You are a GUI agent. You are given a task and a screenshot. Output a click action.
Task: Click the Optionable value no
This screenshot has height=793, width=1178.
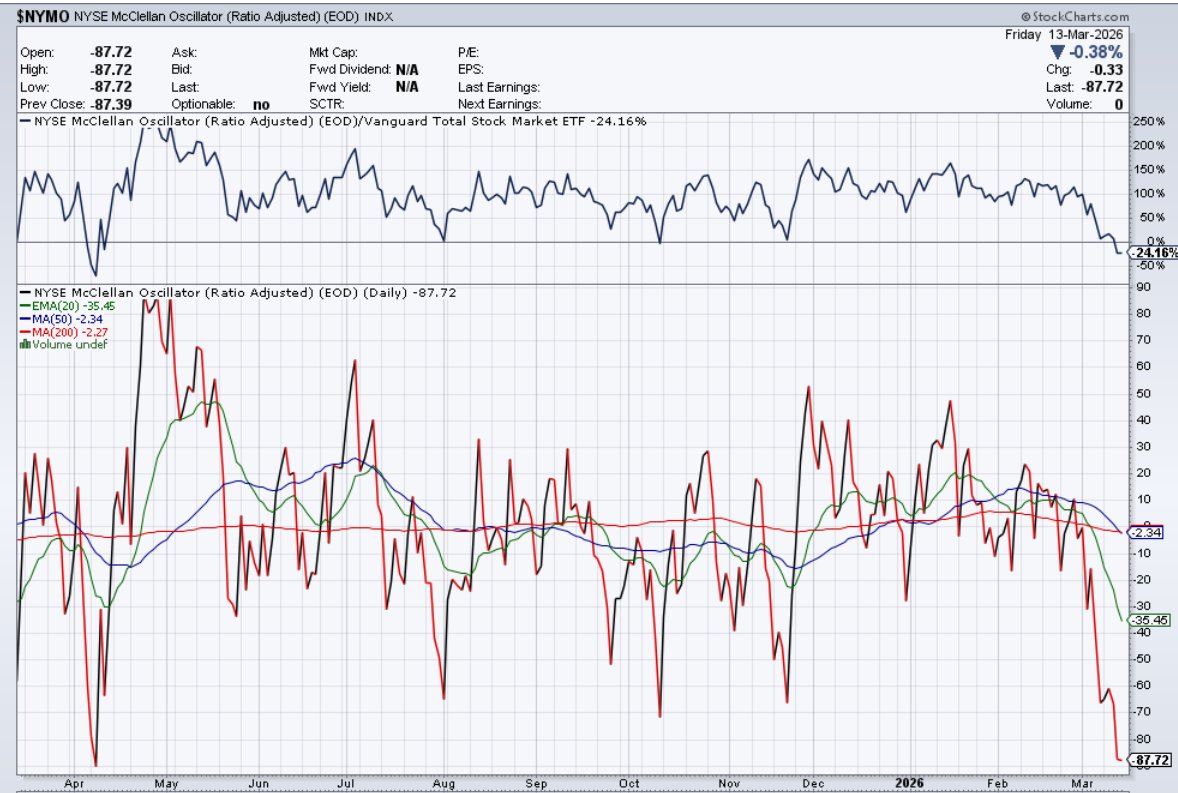coord(261,104)
